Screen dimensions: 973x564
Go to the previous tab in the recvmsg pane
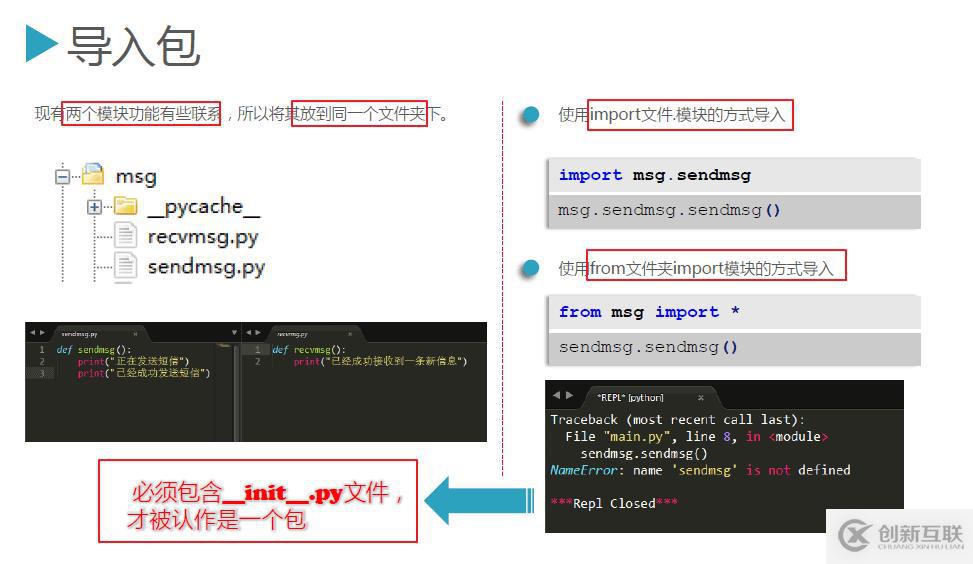(x=248, y=333)
